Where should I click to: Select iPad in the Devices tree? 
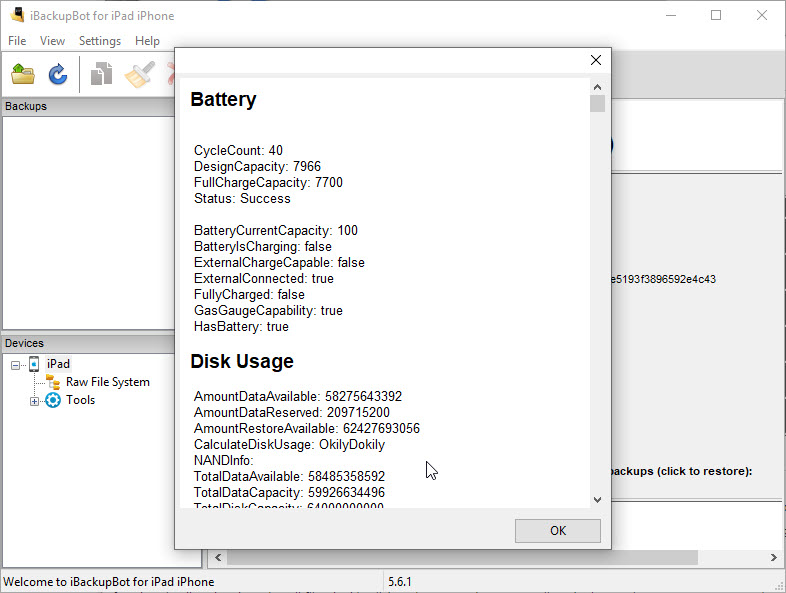click(x=58, y=364)
